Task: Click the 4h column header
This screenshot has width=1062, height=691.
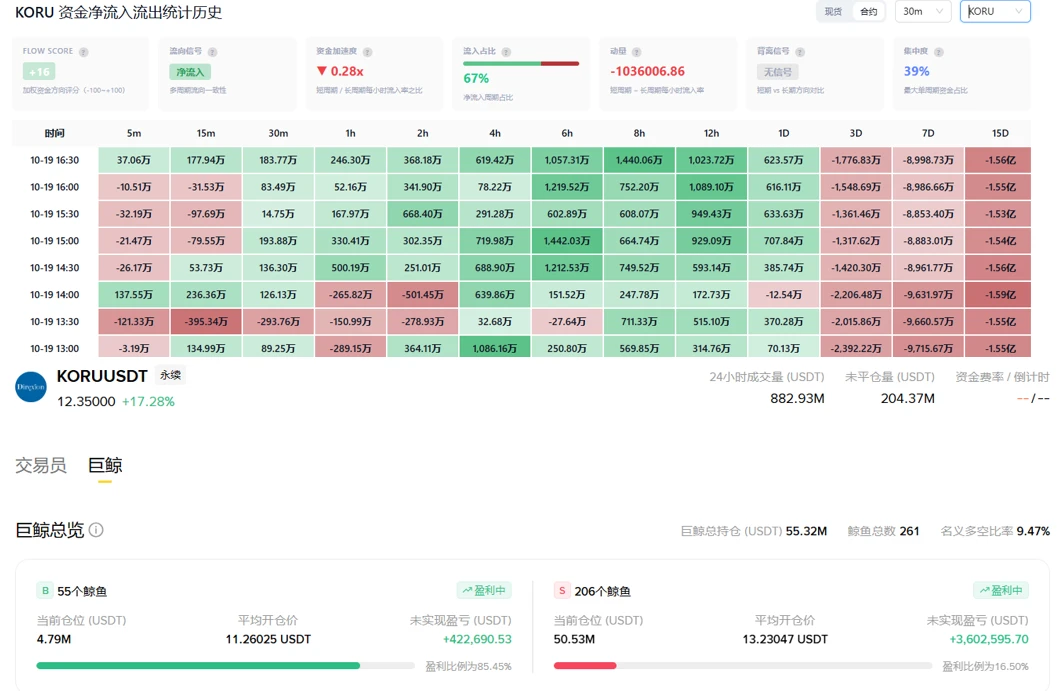Action: click(x=495, y=133)
